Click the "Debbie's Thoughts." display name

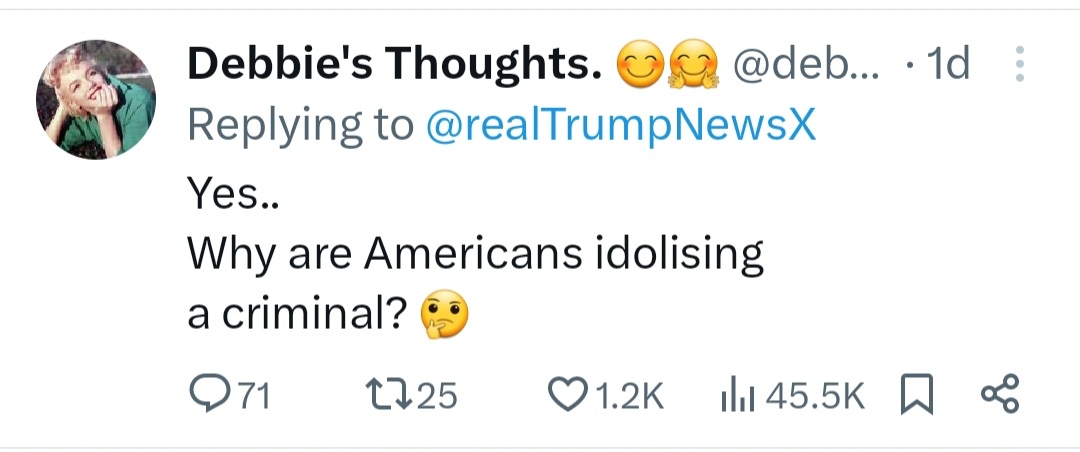(395, 66)
